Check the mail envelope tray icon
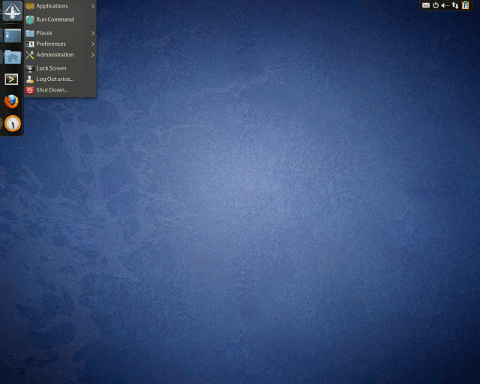This screenshot has height=384, width=480. (x=426, y=5)
